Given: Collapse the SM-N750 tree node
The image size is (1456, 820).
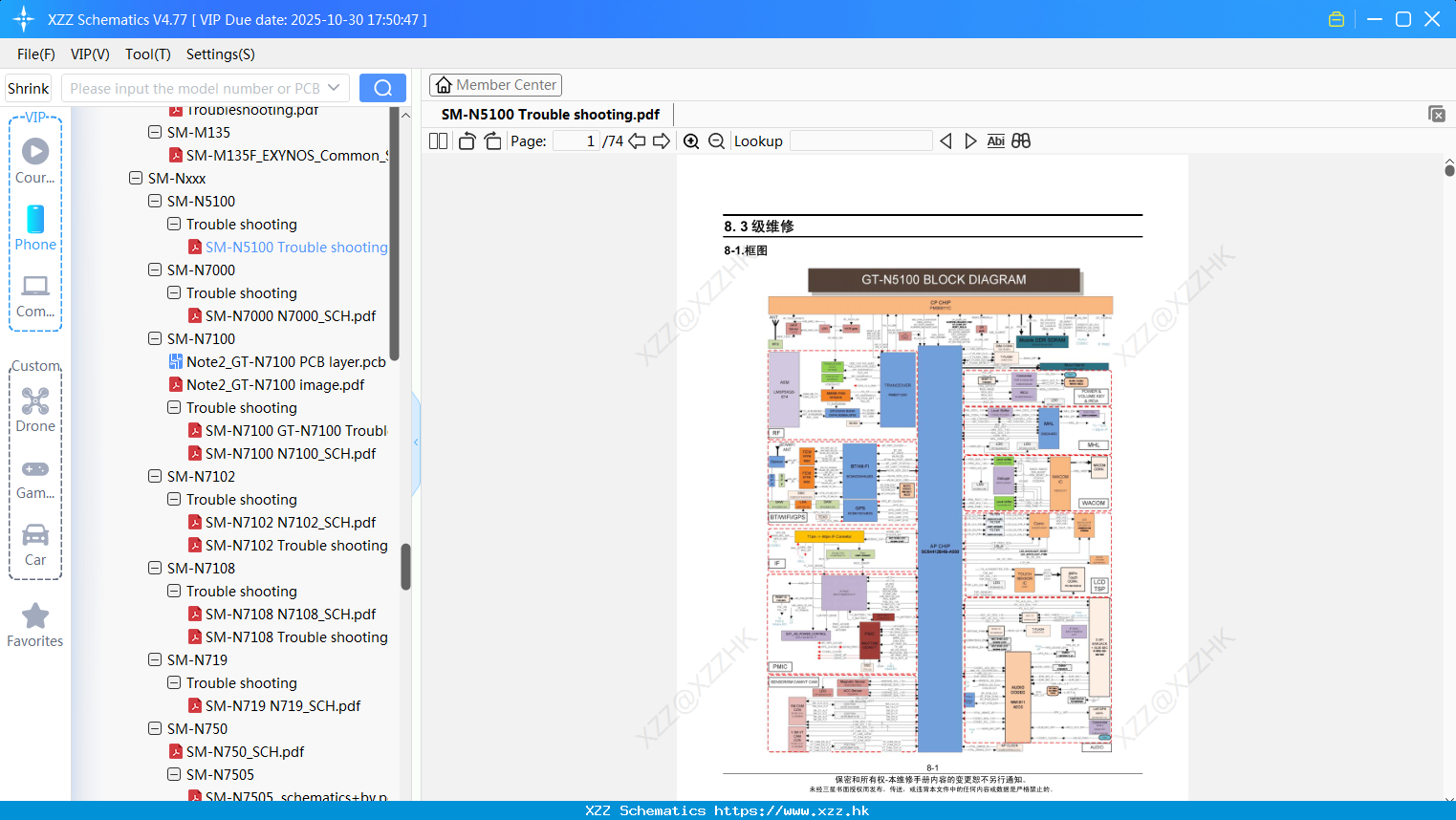Looking at the screenshot, I should point(155,728).
